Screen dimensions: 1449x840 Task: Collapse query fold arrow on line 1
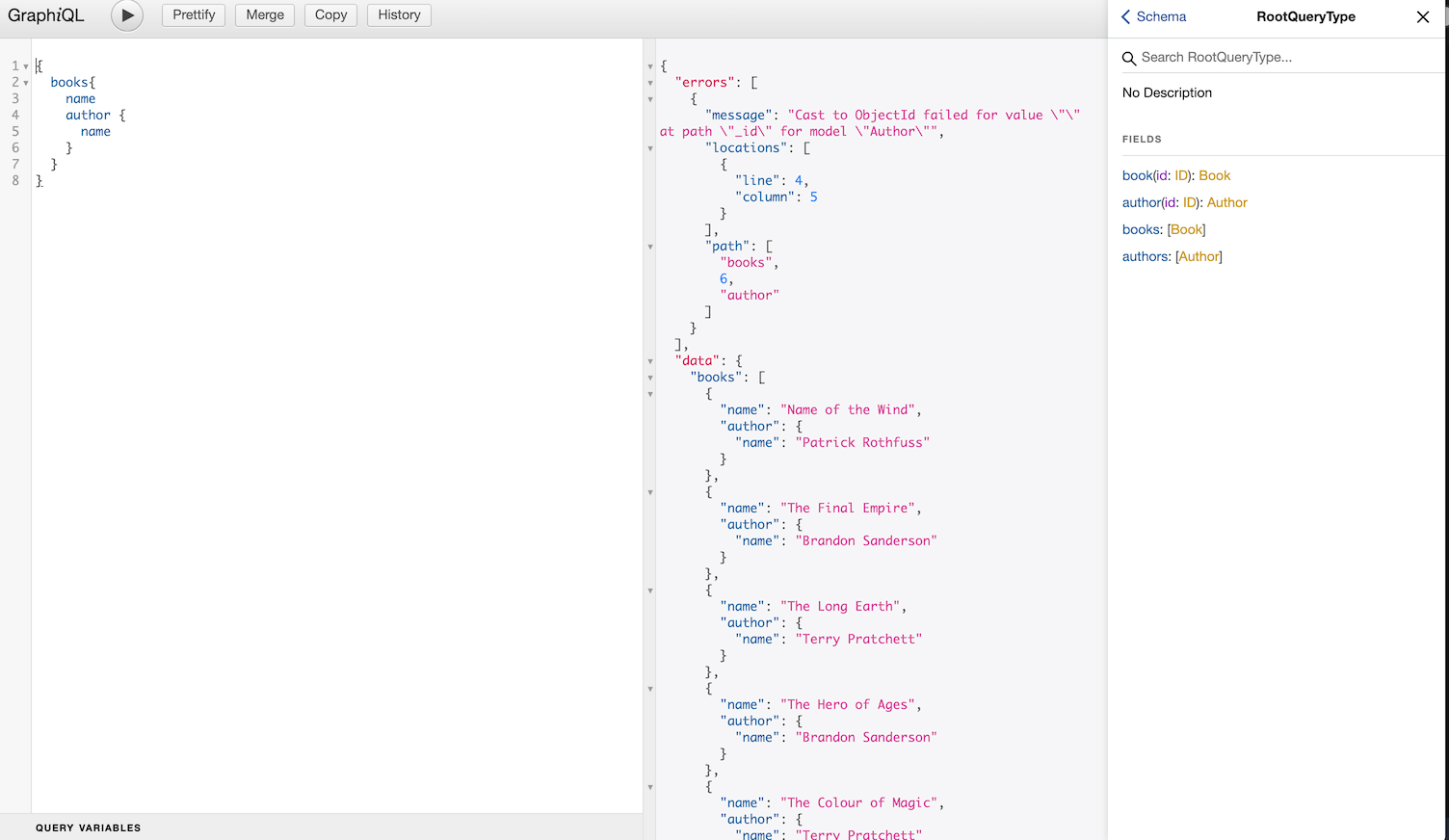(x=26, y=66)
